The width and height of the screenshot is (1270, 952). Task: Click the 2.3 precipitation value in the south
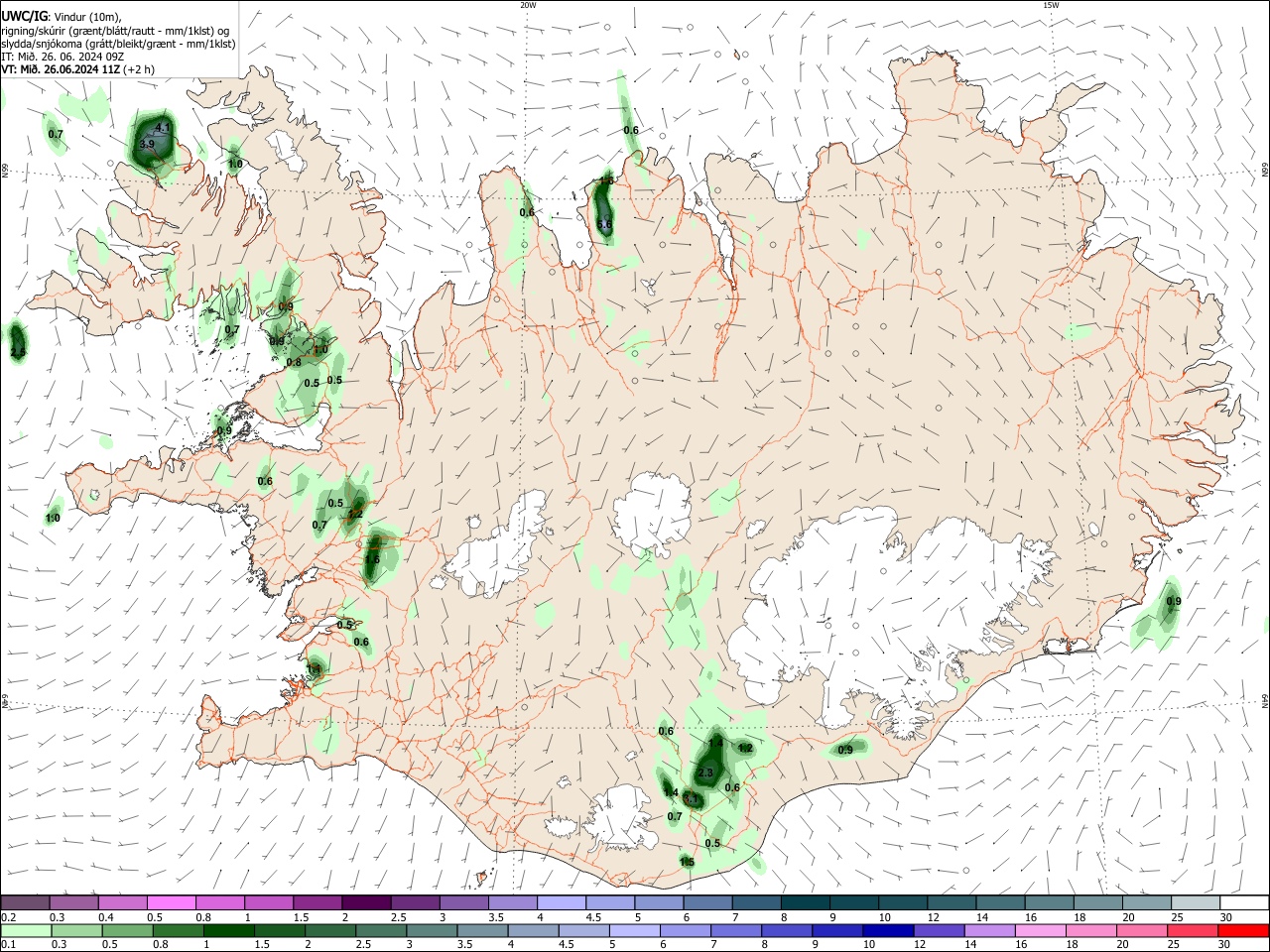706,773
